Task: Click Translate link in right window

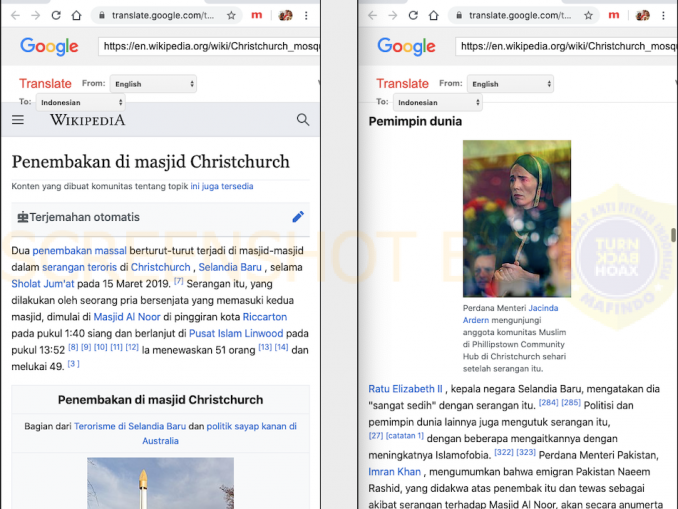Action: (403, 83)
